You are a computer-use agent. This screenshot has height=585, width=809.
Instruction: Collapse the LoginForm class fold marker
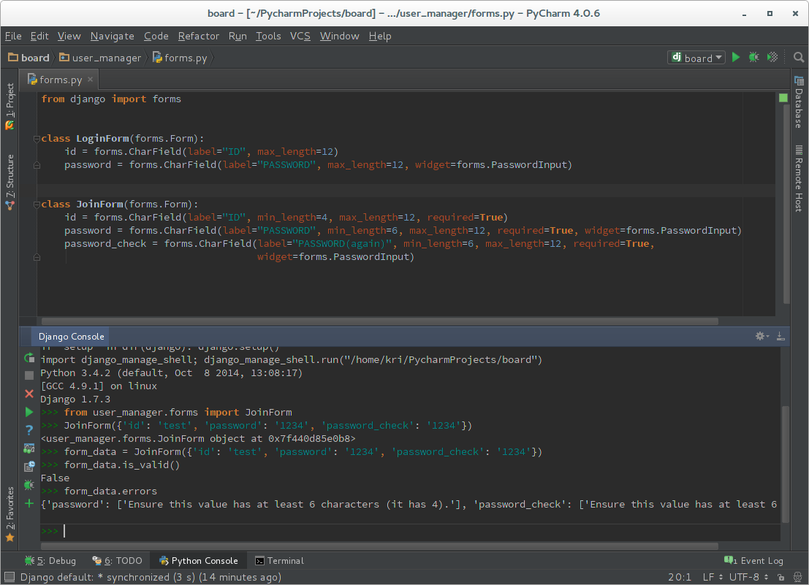(x=37, y=138)
